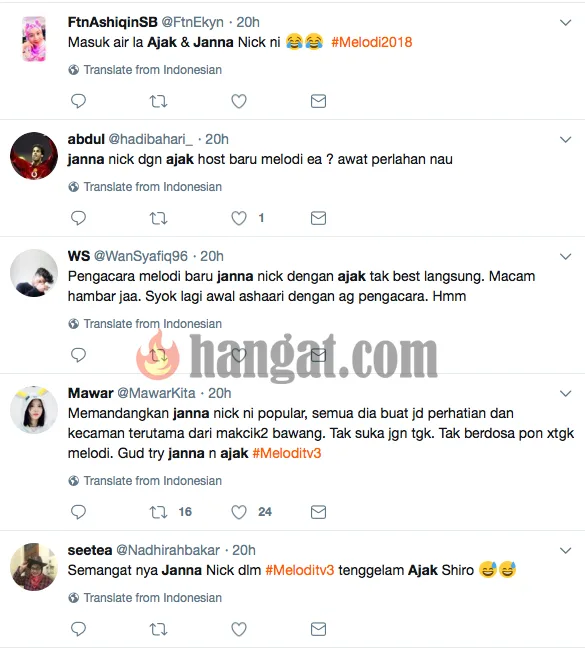Like abdul's tweet with 1 like

pos(239,218)
